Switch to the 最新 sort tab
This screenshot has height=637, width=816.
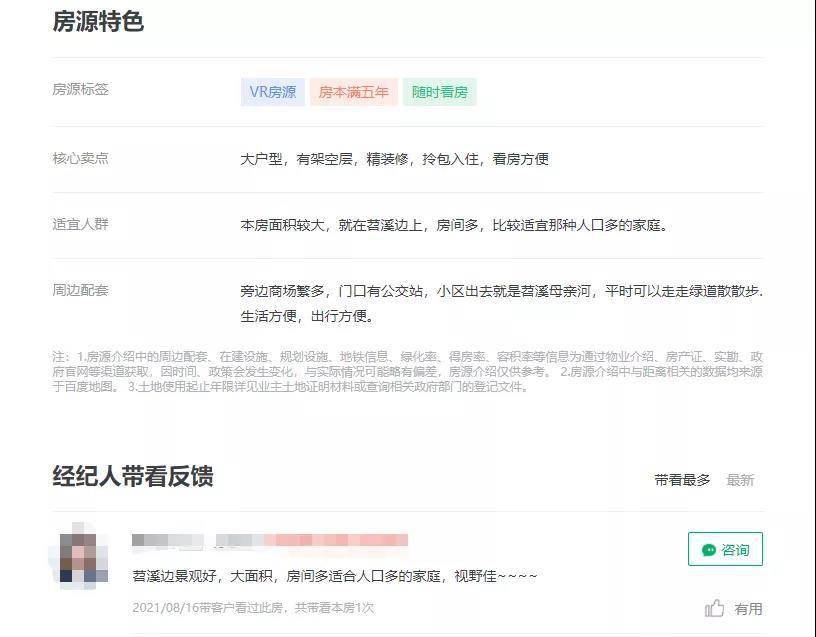pyautogui.click(x=740, y=480)
